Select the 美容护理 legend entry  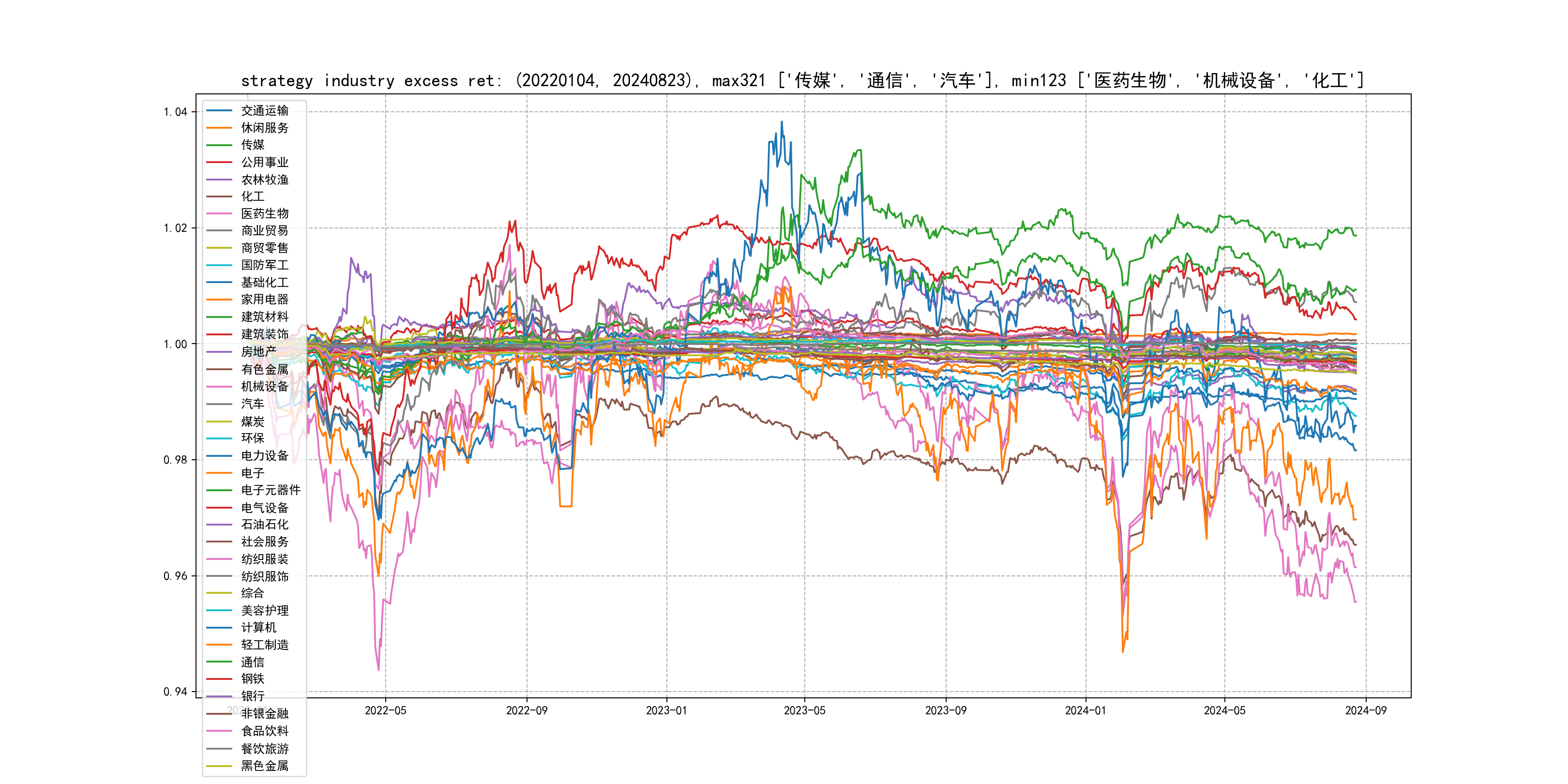(264, 611)
